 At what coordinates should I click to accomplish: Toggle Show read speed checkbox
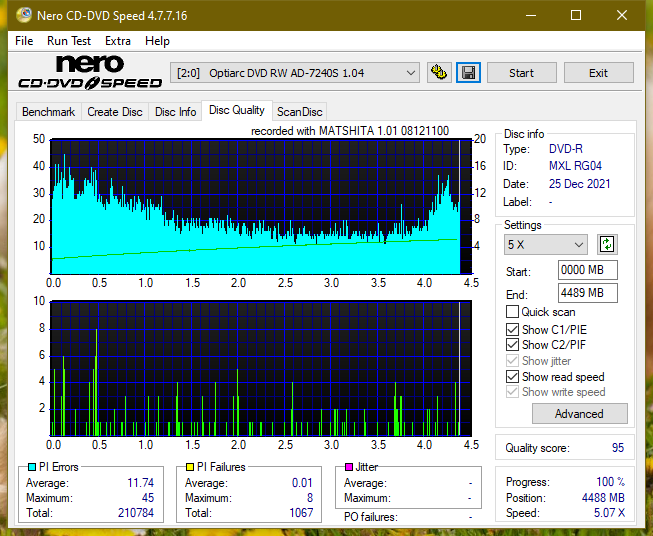pyautogui.click(x=512, y=376)
